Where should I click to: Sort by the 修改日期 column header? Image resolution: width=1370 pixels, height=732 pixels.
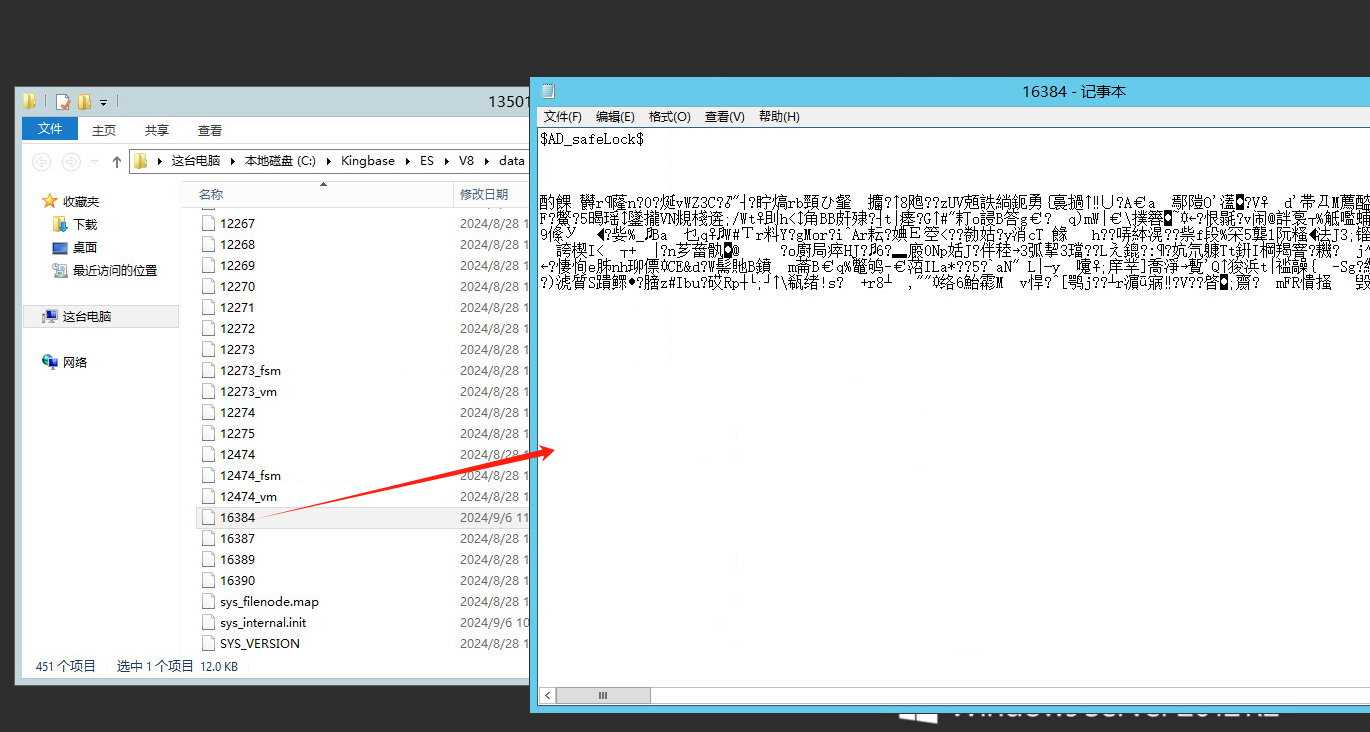click(491, 194)
